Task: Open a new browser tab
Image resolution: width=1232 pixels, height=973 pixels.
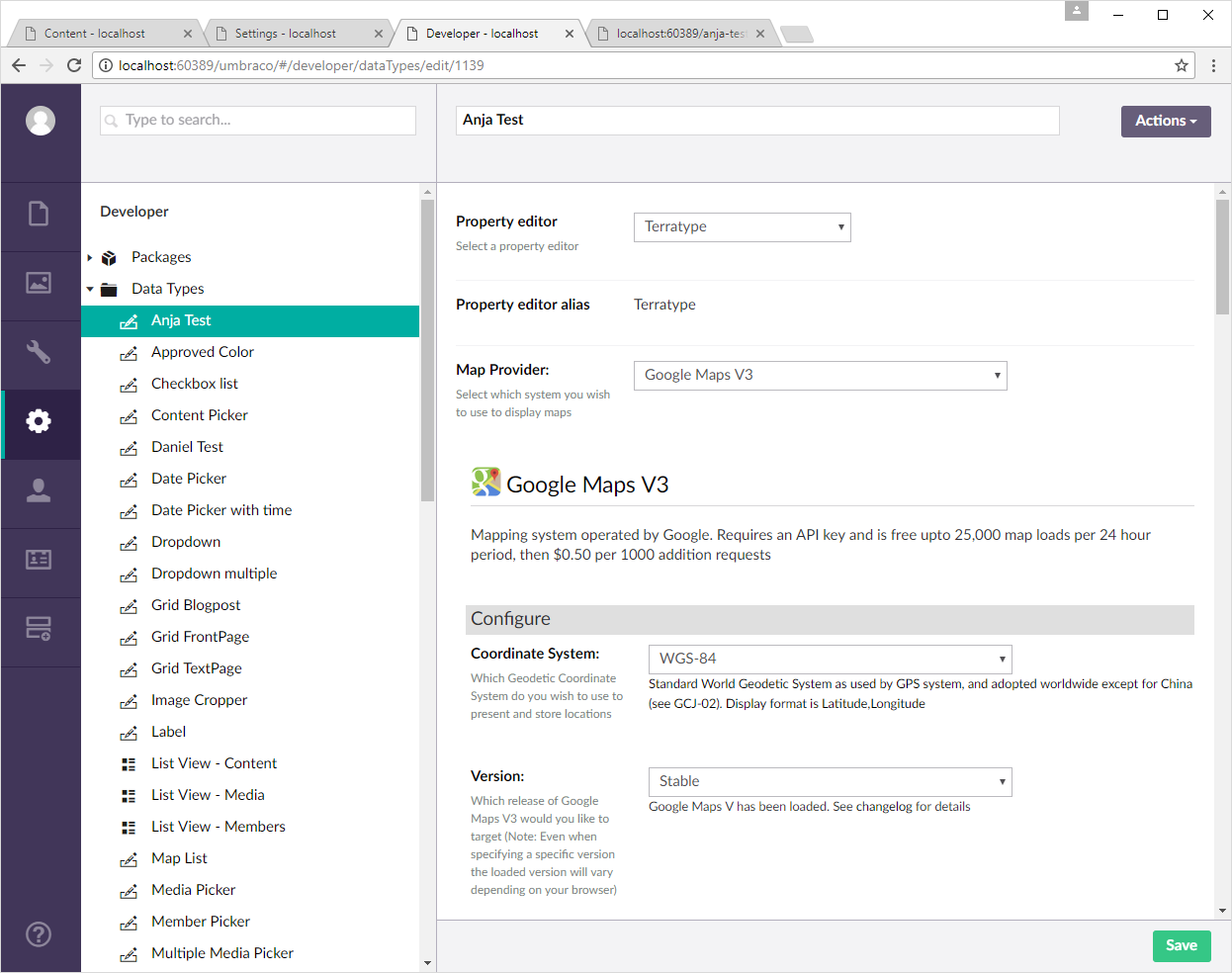Action: (x=797, y=35)
